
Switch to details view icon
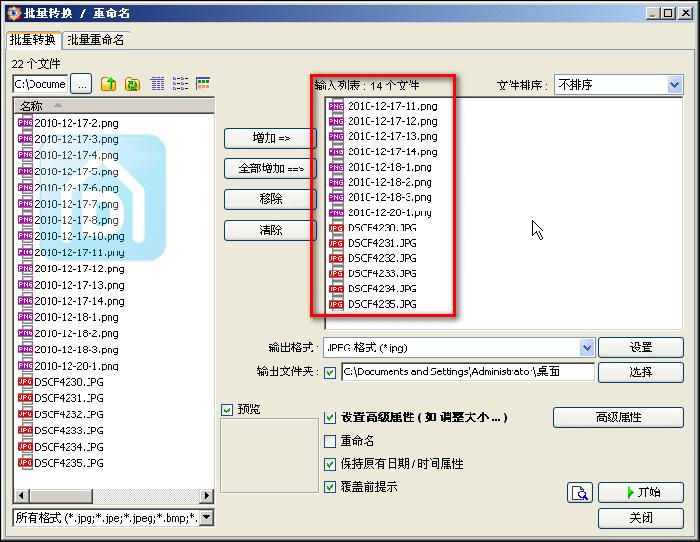point(157,83)
